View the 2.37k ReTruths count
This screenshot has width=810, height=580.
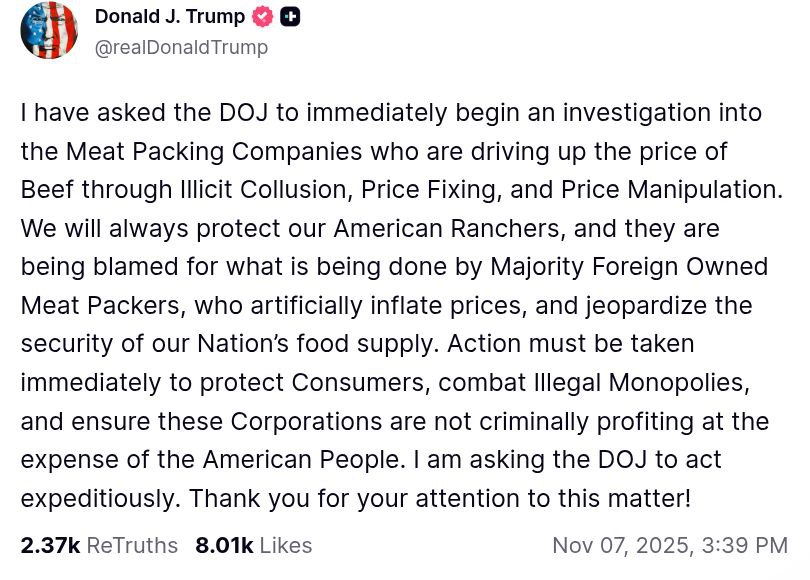50,546
